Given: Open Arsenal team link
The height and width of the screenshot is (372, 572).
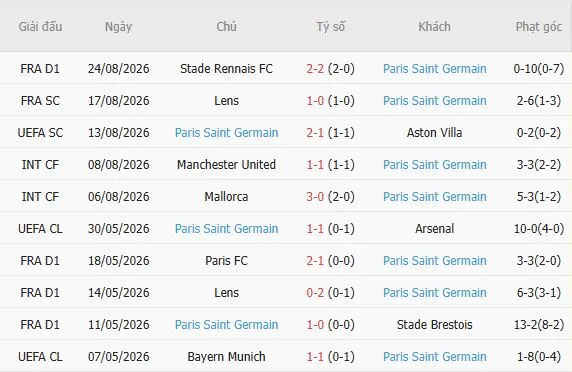Looking at the screenshot, I should 434,229.
